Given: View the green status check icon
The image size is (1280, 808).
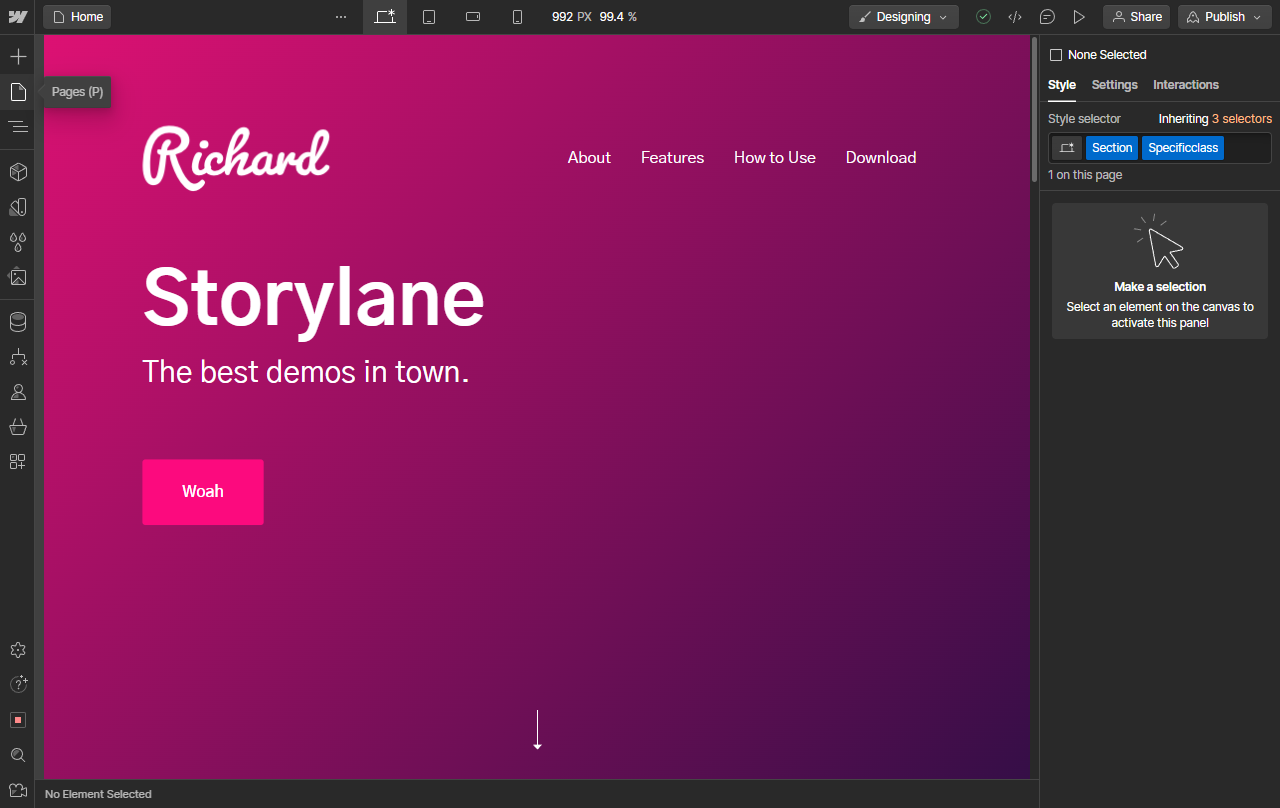Looking at the screenshot, I should pyautogui.click(x=984, y=17).
